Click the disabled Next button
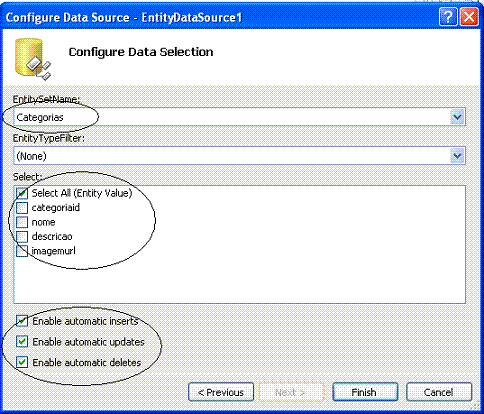 pyautogui.click(x=291, y=392)
